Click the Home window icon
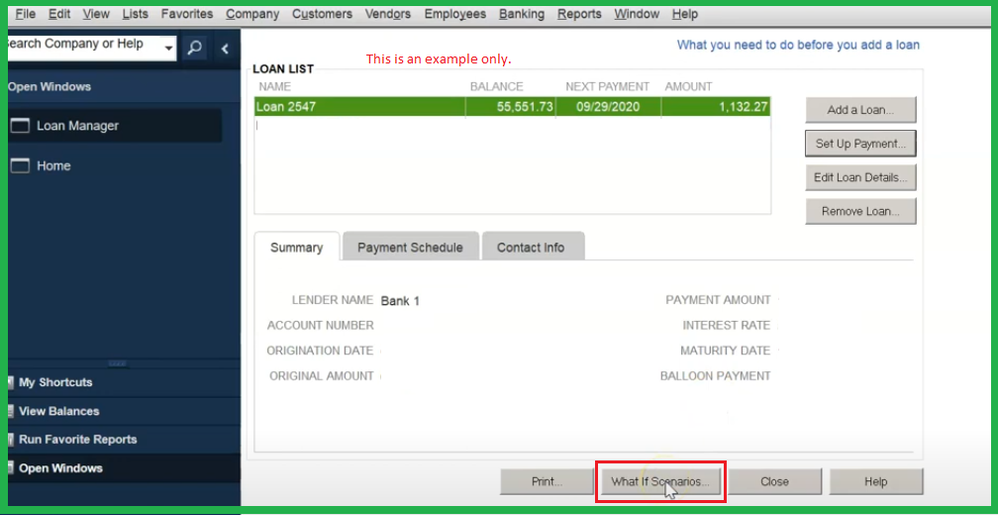This screenshot has width=998, height=515. point(20,166)
